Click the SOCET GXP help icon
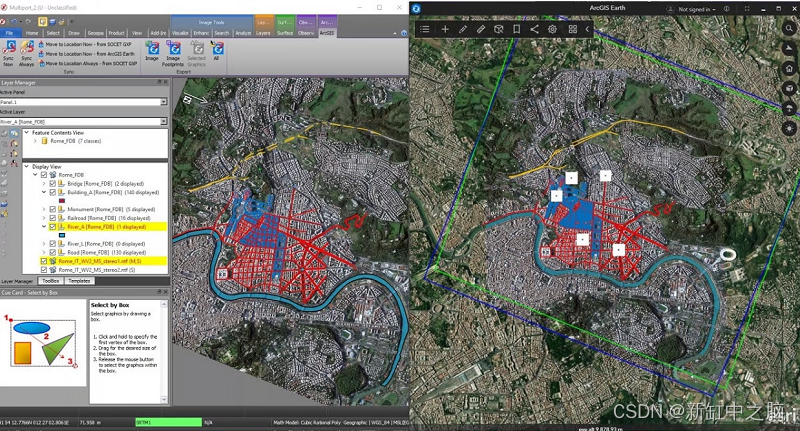Image resolution: width=800 pixels, height=431 pixels. pos(404,33)
